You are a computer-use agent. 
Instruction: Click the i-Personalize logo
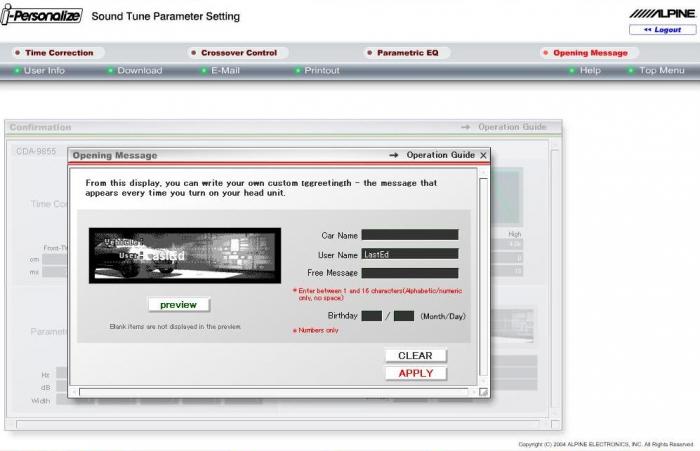point(40,16)
